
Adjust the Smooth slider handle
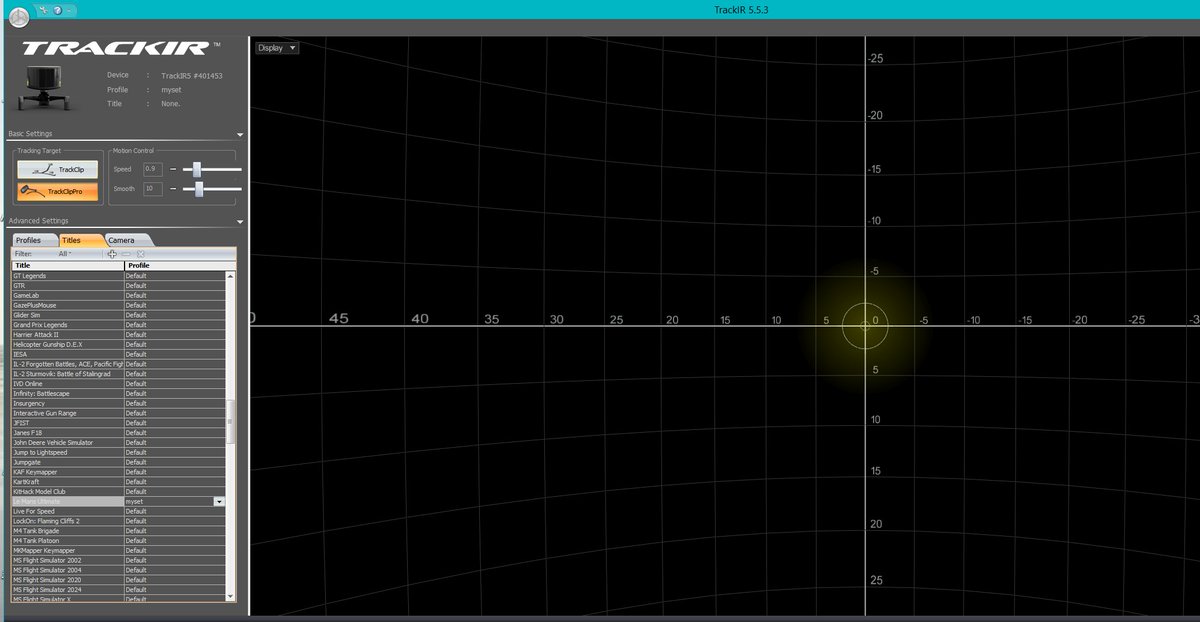199,188
